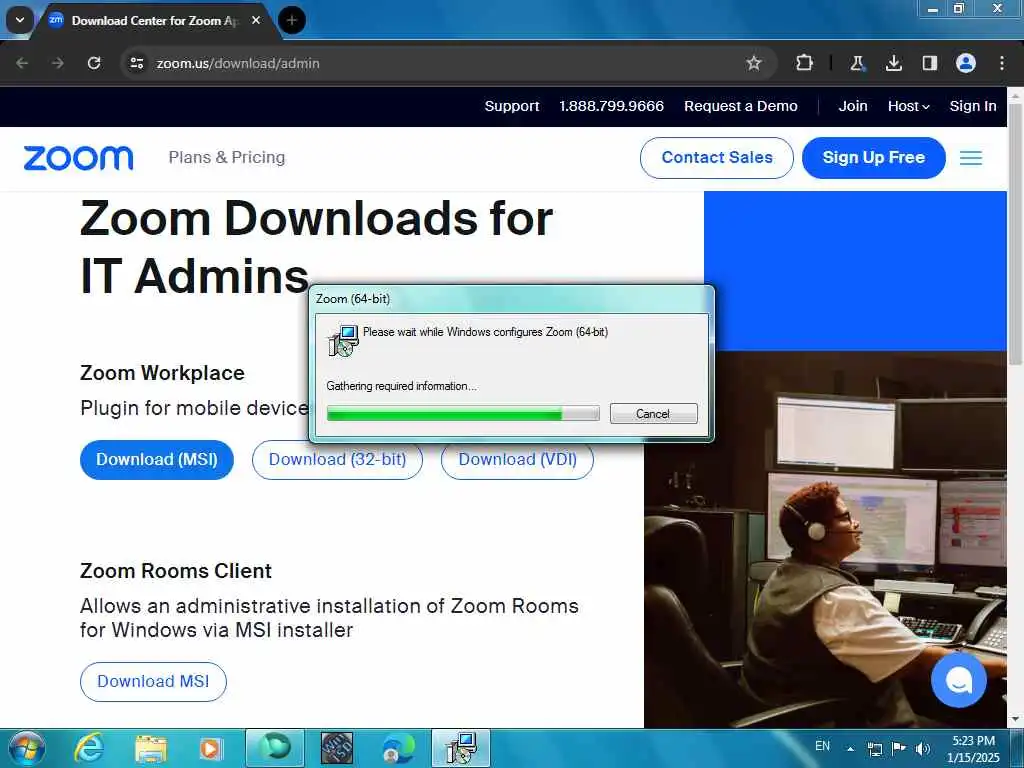Click the EN language indicator
Image resolution: width=1024 pixels, height=768 pixels.
tap(823, 746)
